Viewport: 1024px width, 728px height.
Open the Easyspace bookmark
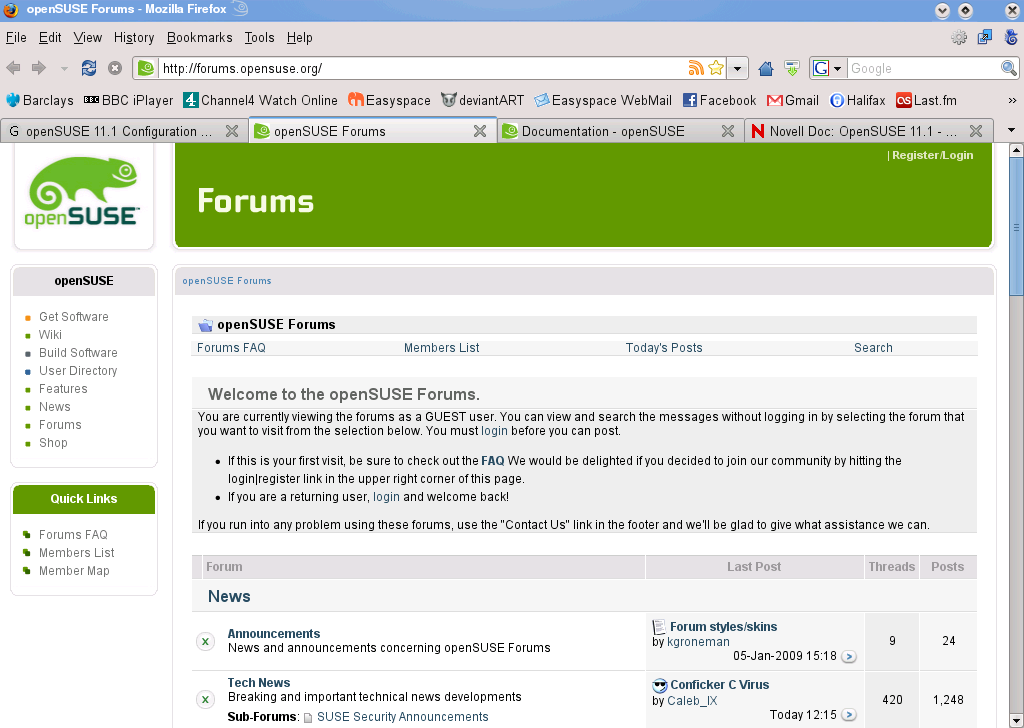tap(389, 100)
